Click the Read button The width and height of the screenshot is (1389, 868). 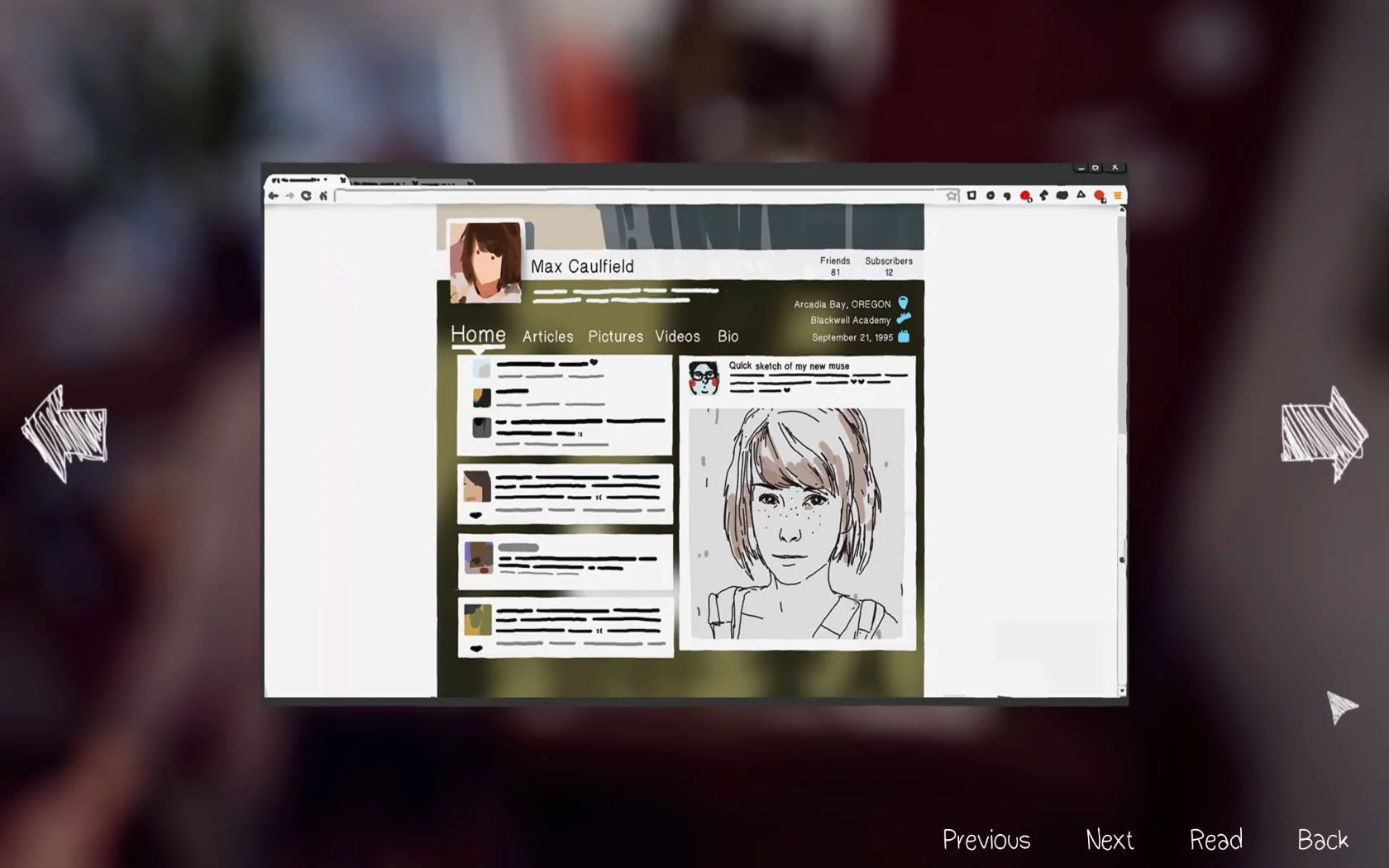click(x=1215, y=840)
